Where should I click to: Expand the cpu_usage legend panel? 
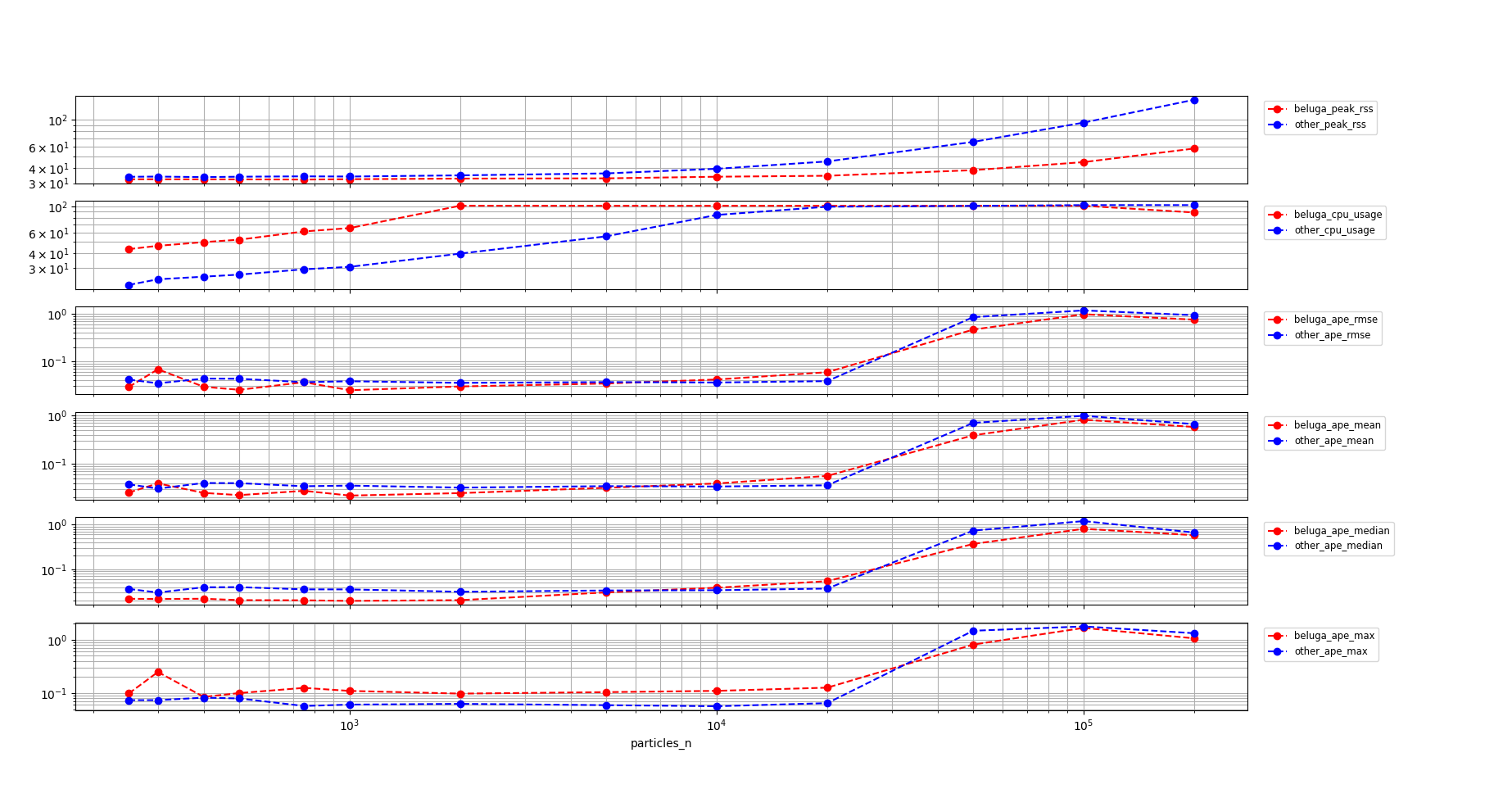pos(1326,221)
